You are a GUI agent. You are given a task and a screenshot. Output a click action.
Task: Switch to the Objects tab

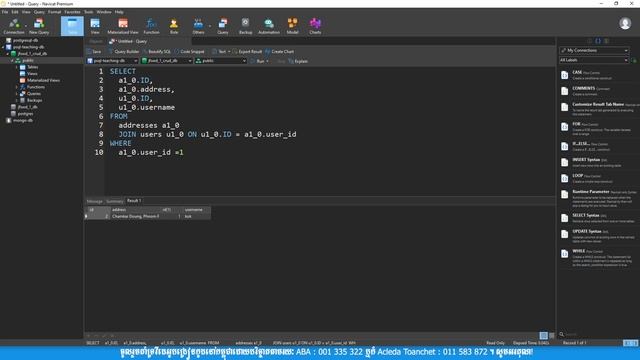[96, 41]
